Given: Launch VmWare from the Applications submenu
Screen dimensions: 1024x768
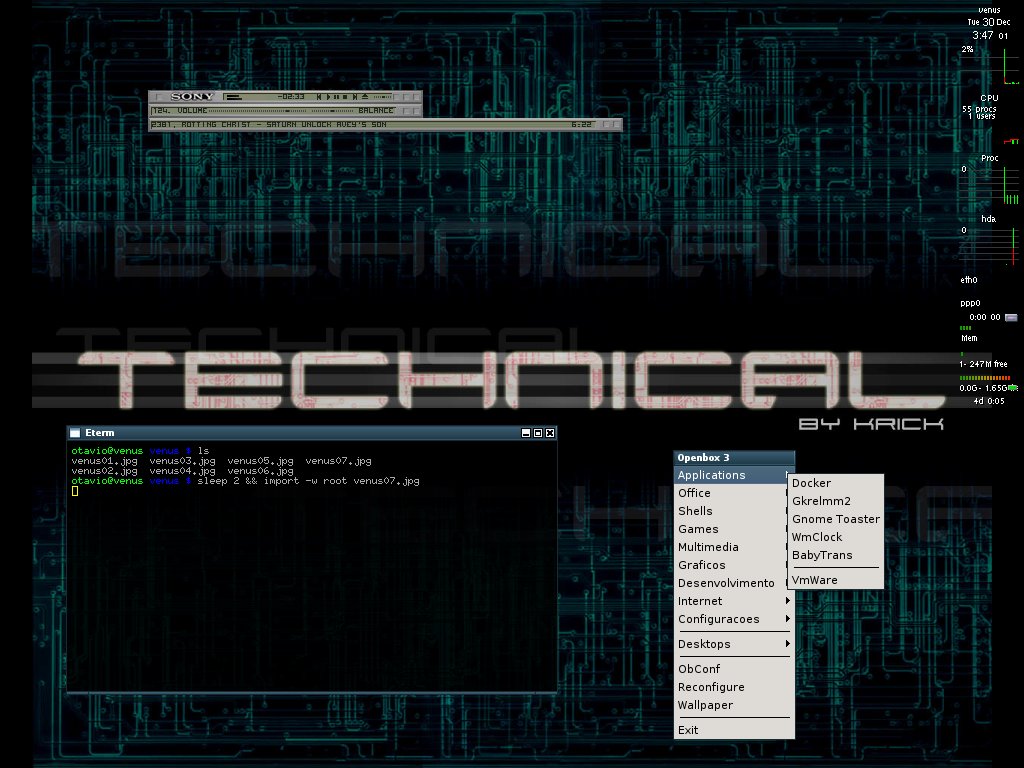Looking at the screenshot, I should coord(835,580).
